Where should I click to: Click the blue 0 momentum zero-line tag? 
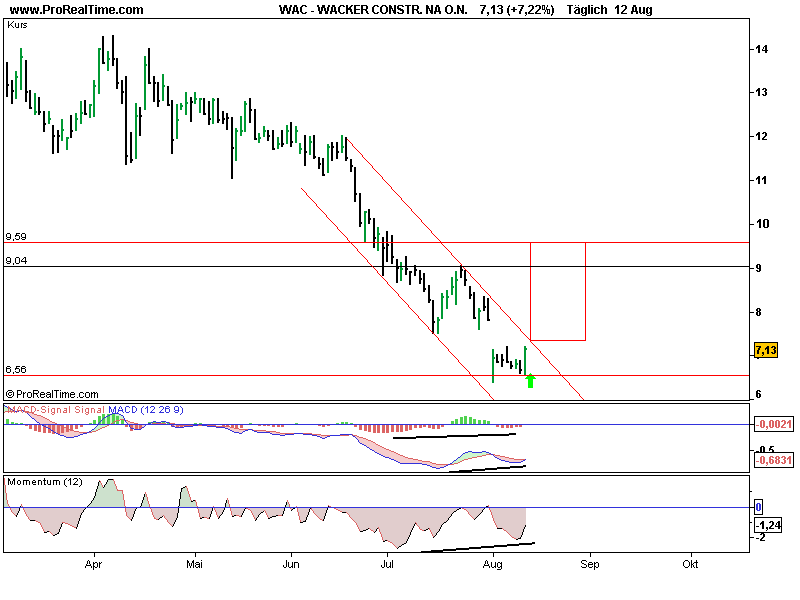[758, 507]
